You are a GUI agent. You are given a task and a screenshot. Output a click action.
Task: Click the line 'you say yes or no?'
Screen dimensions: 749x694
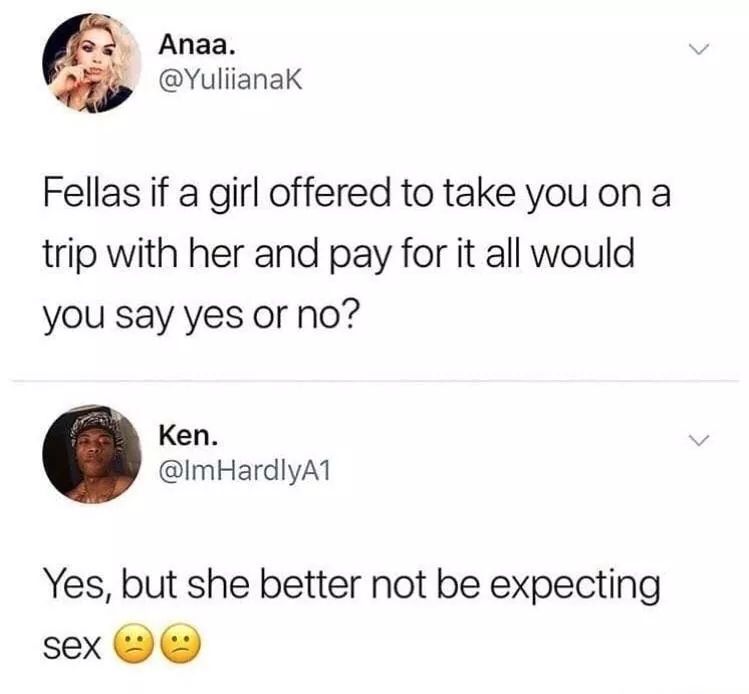200,315
